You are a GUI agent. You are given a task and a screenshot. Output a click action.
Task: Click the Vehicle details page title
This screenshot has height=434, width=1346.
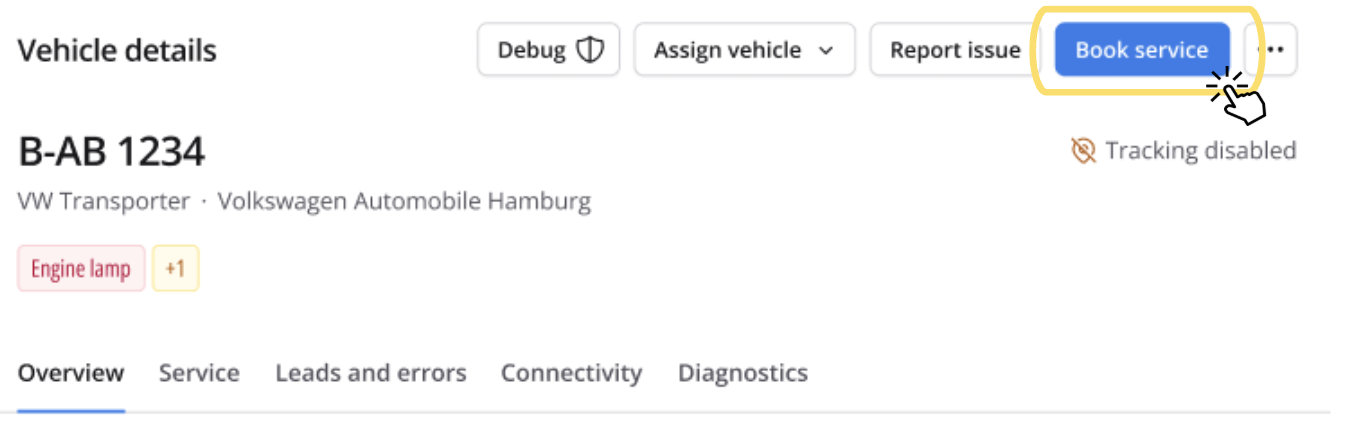(x=117, y=50)
